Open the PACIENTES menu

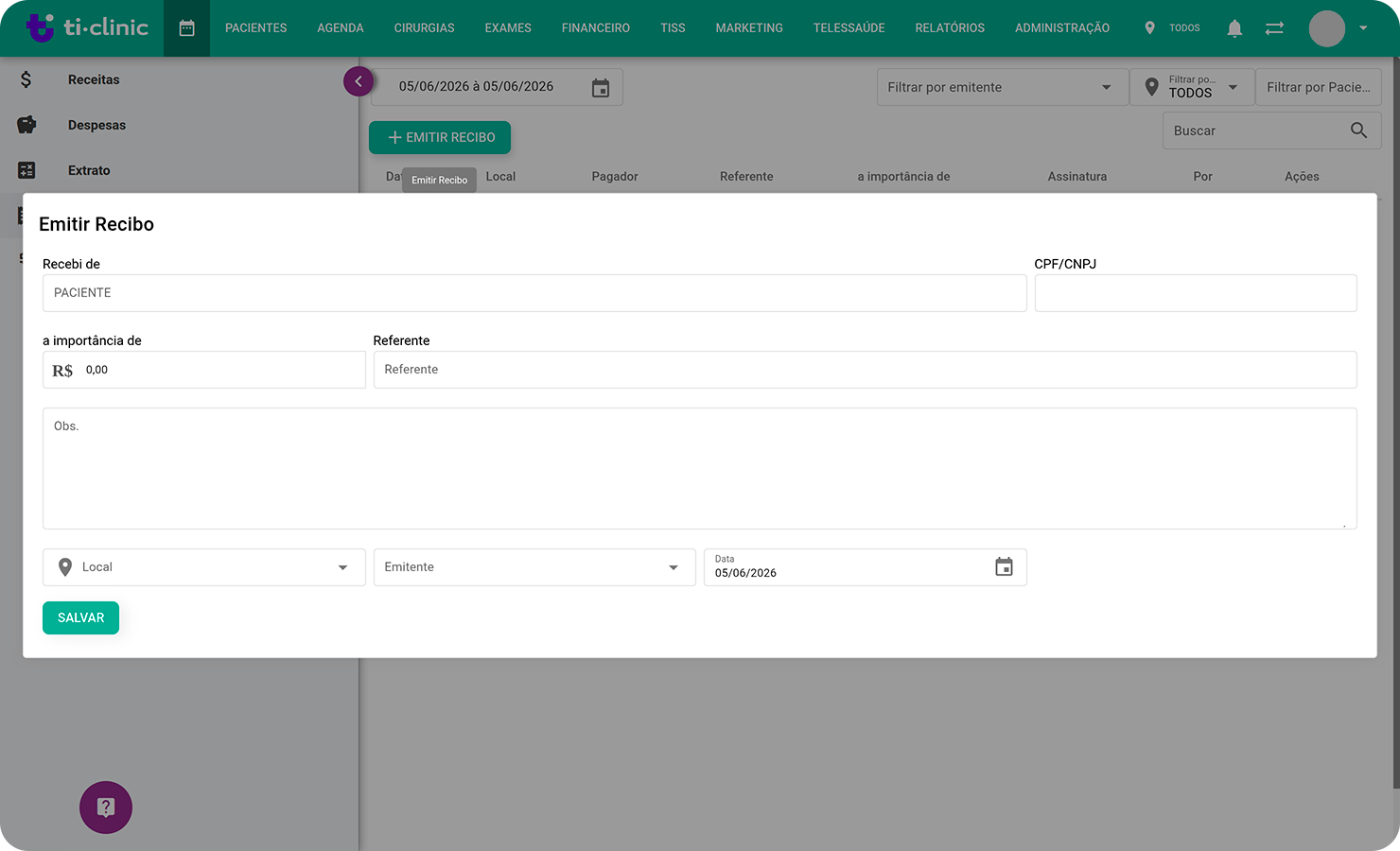(x=255, y=28)
